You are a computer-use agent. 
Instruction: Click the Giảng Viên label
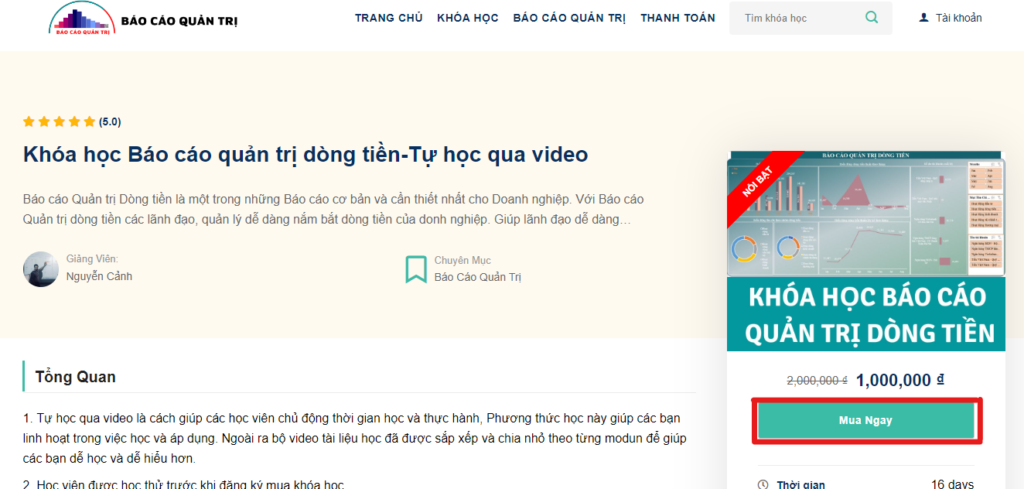(92, 259)
